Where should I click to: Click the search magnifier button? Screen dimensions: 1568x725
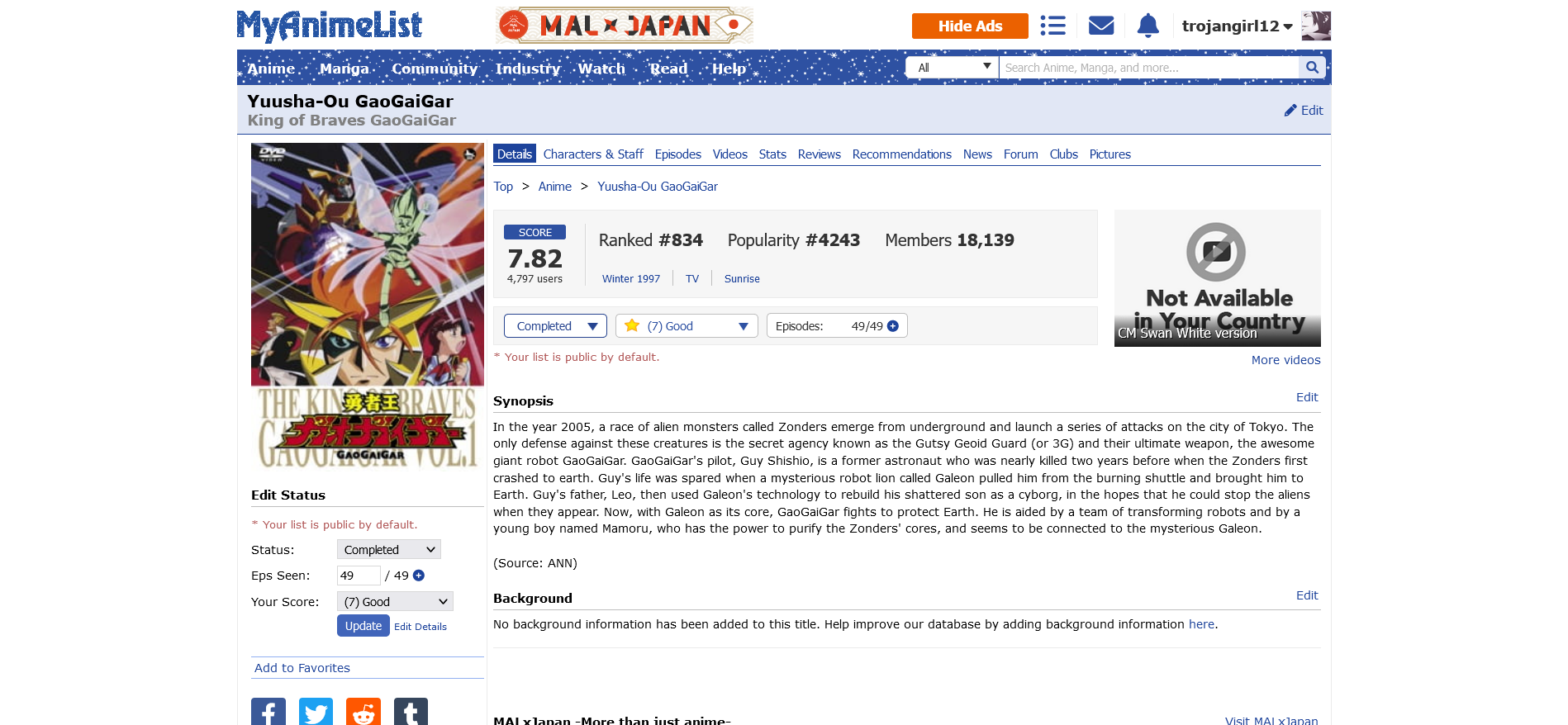pos(1312,68)
